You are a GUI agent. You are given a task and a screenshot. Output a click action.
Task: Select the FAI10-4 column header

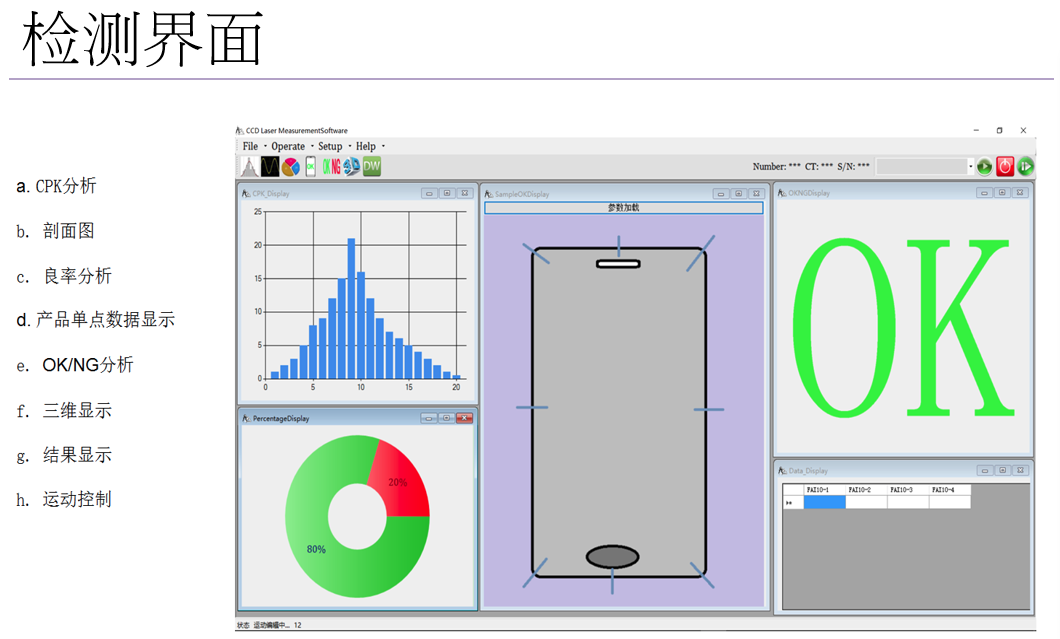[950, 490]
